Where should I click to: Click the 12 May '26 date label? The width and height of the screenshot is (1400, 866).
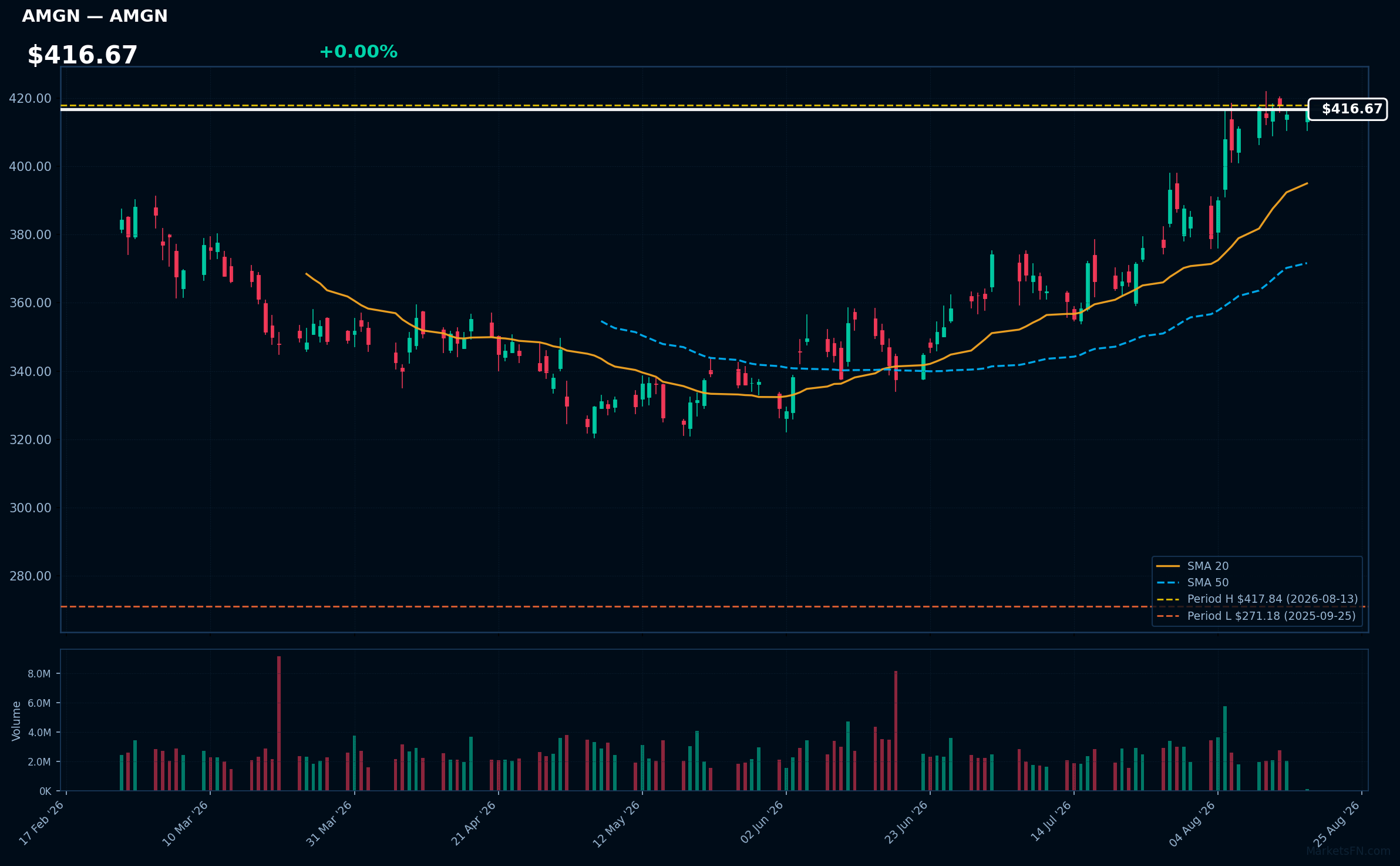coord(617,824)
